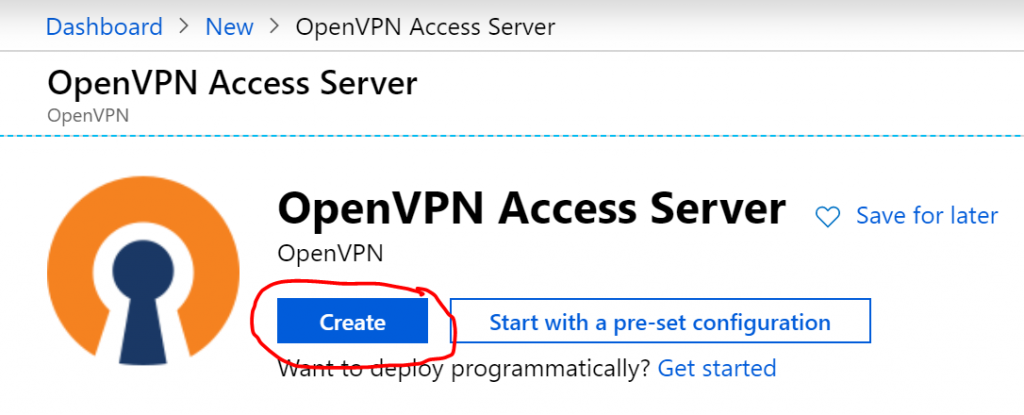Screen dimensions: 1024x415
Task: Click the blade title OpenVPN Access Server
Action: pos(232,84)
